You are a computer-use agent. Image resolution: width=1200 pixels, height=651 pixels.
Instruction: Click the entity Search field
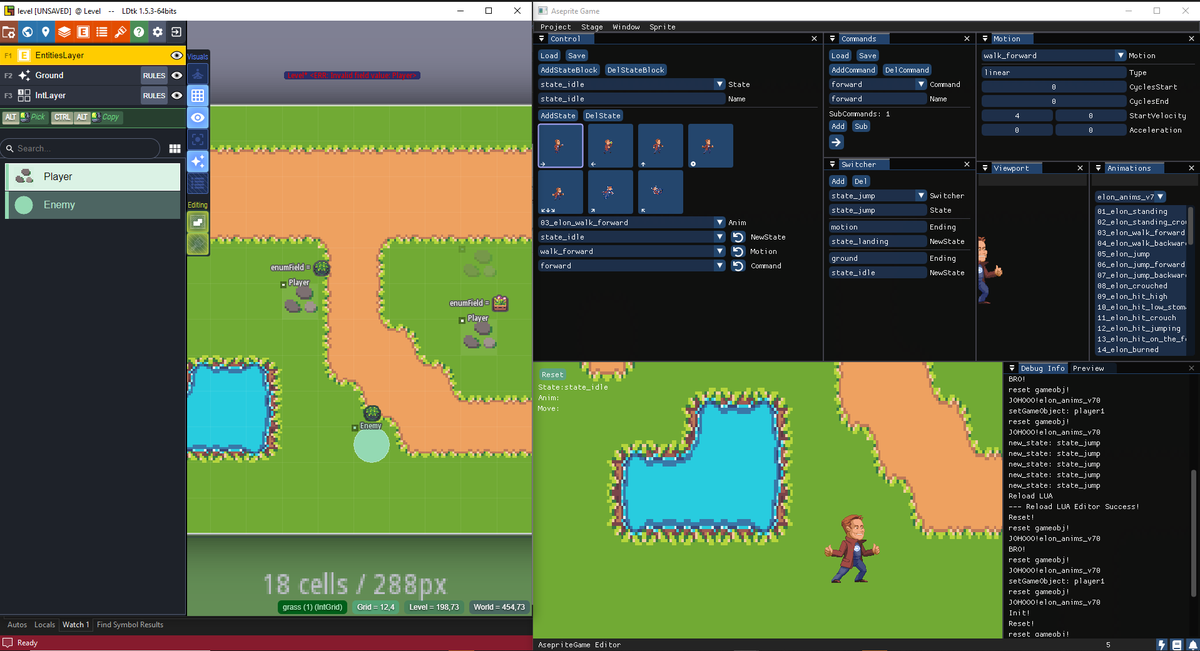pyautogui.click(x=80, y=149)
